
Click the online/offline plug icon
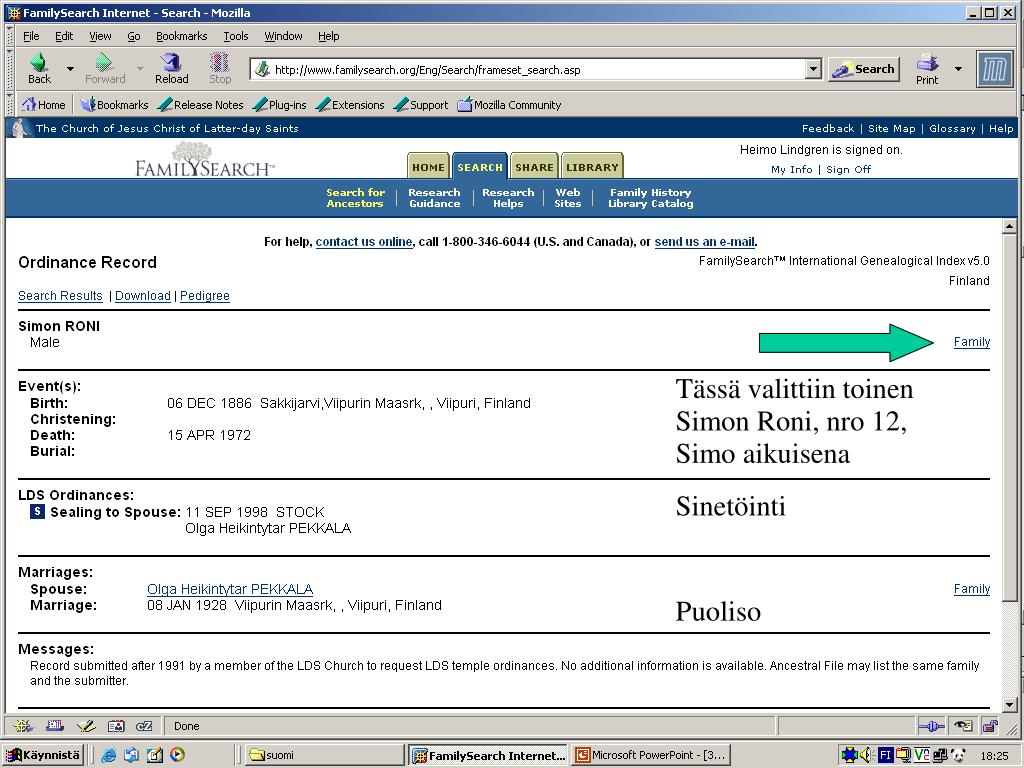(931, 726)
